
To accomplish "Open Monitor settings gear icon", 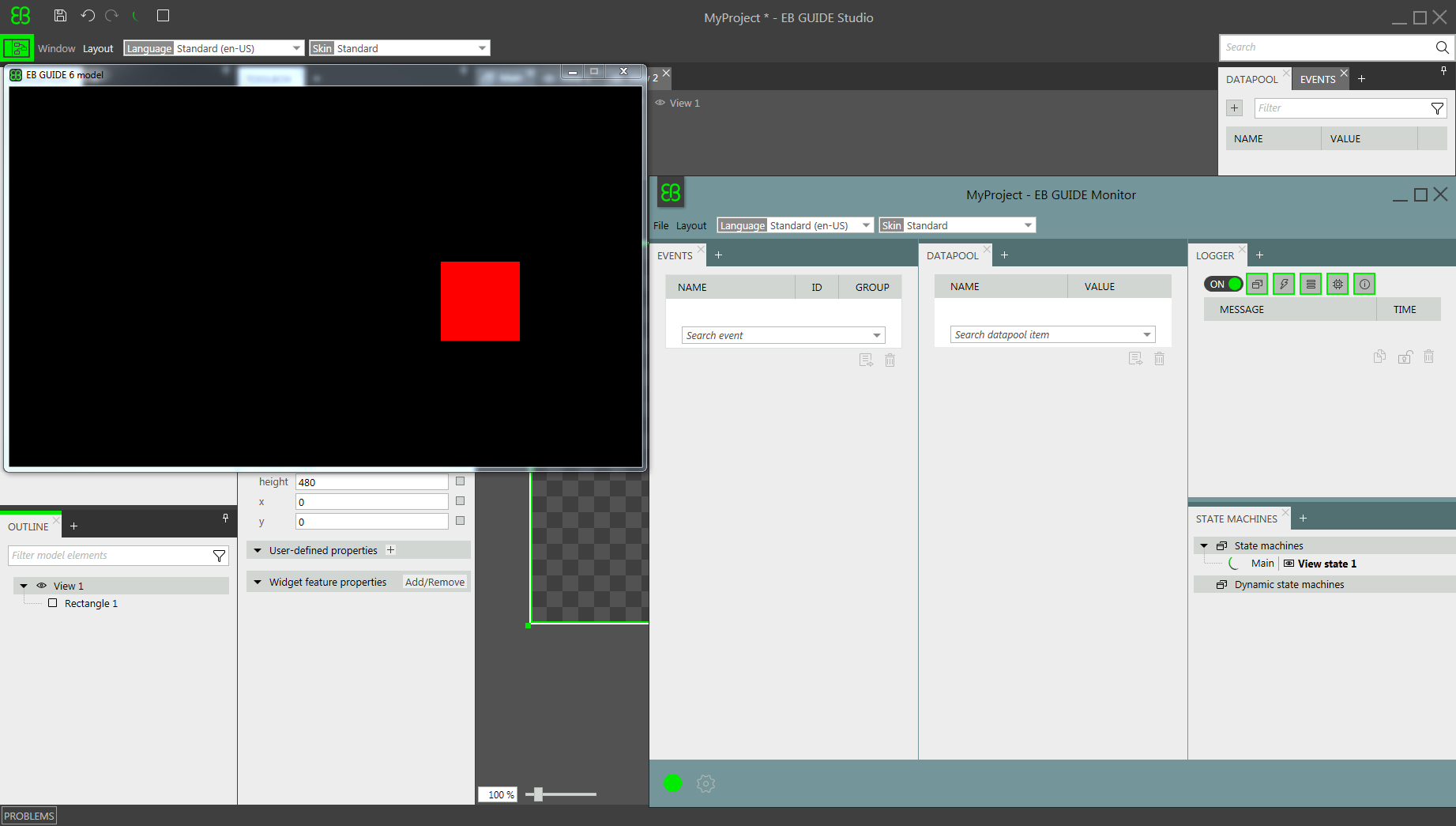I will [705, 783].
